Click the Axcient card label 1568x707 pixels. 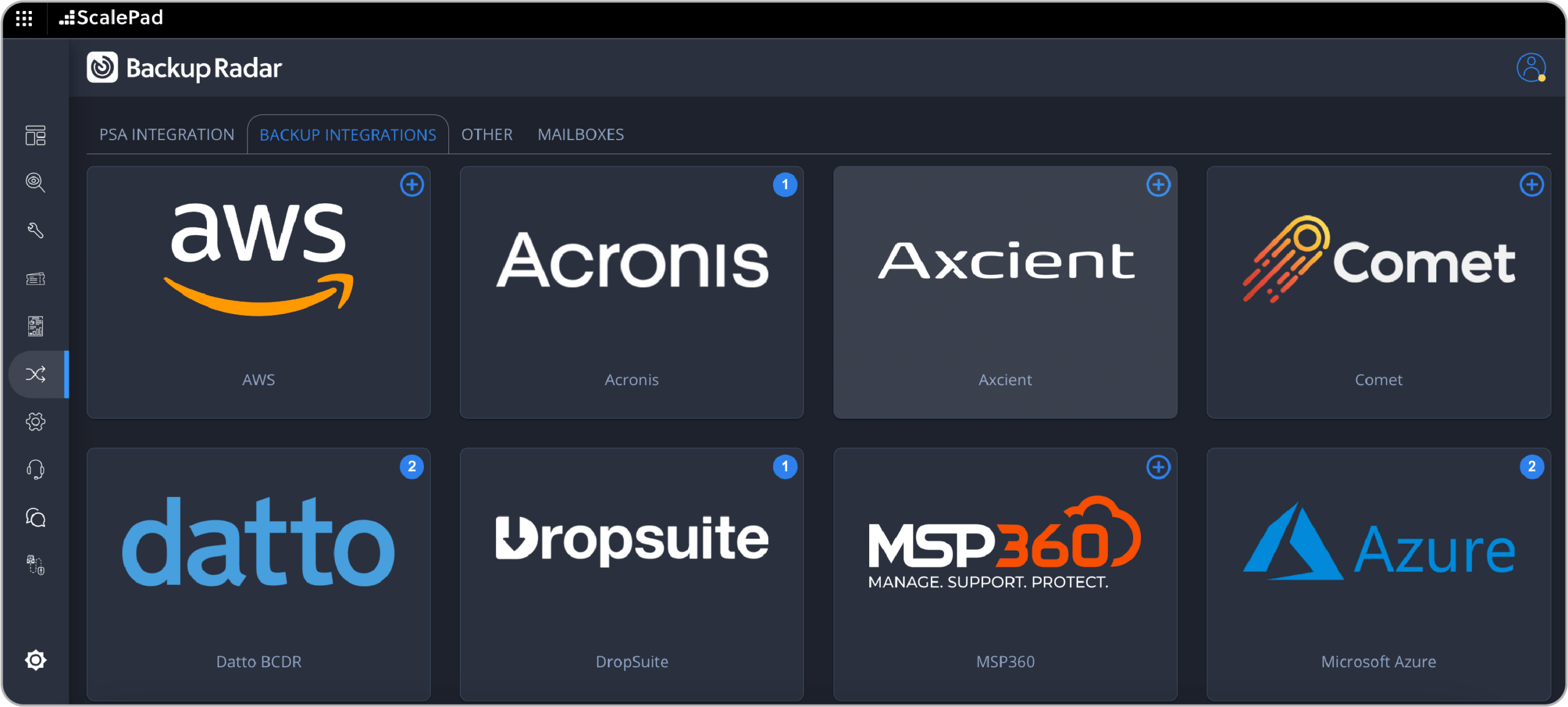(1006, 380)
